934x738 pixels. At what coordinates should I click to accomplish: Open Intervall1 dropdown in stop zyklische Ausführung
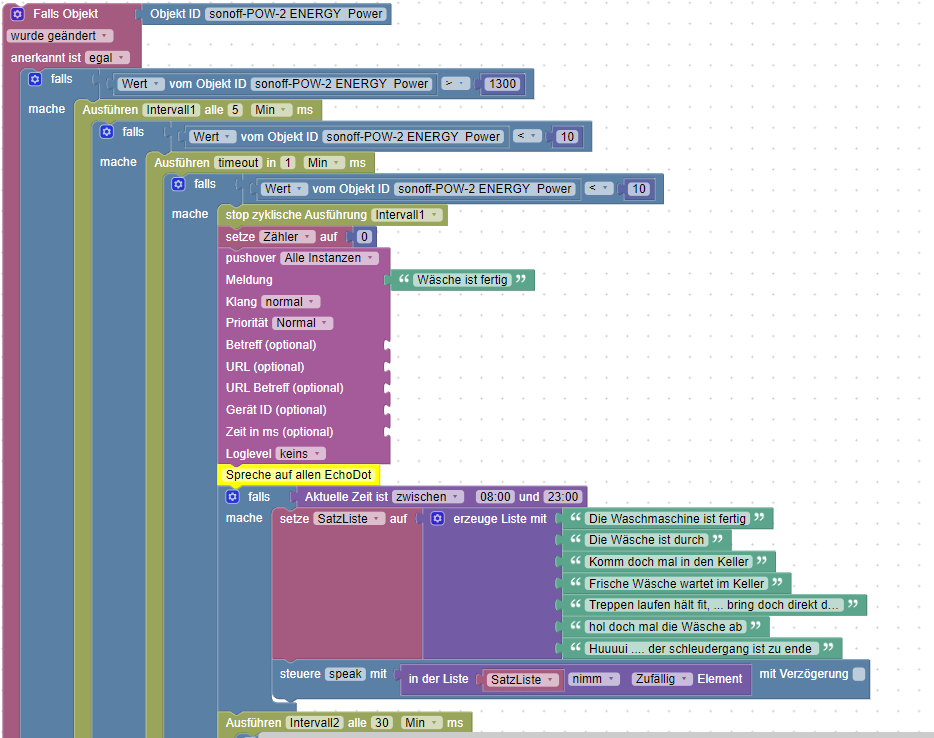click(407, 215)
